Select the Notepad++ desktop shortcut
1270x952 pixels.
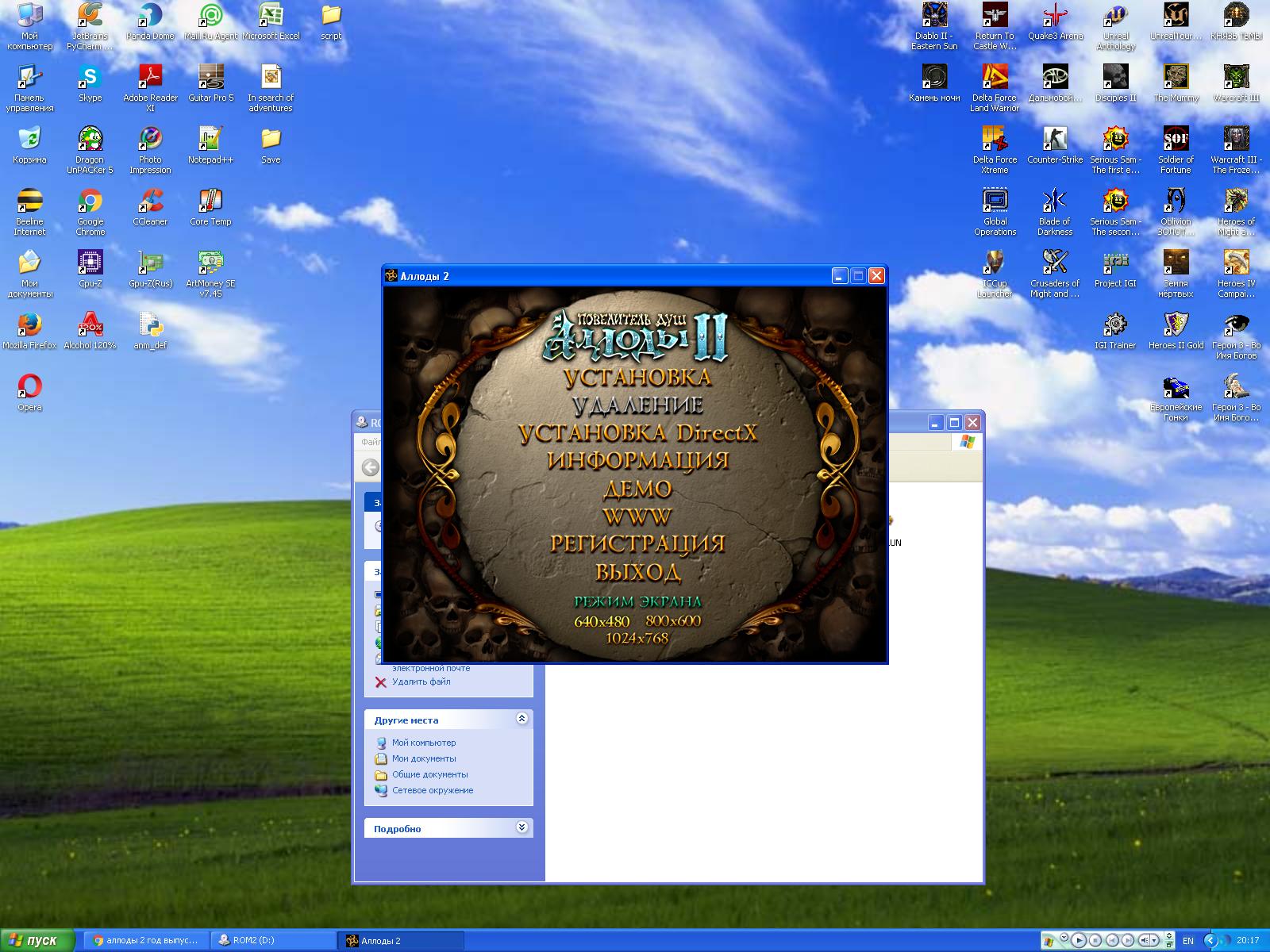pyautogui.click(x=210, y=146)
